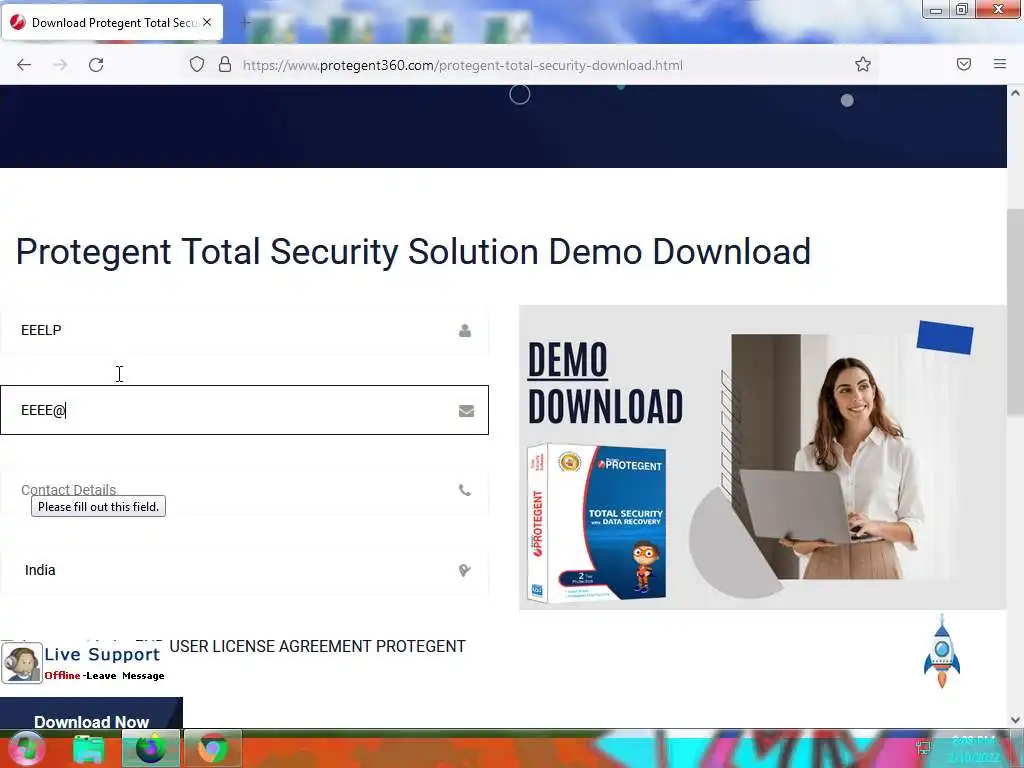Screen dimensions: 1024x768
Task: Reload the page with the refresh icon
Action: click(96, 65)
